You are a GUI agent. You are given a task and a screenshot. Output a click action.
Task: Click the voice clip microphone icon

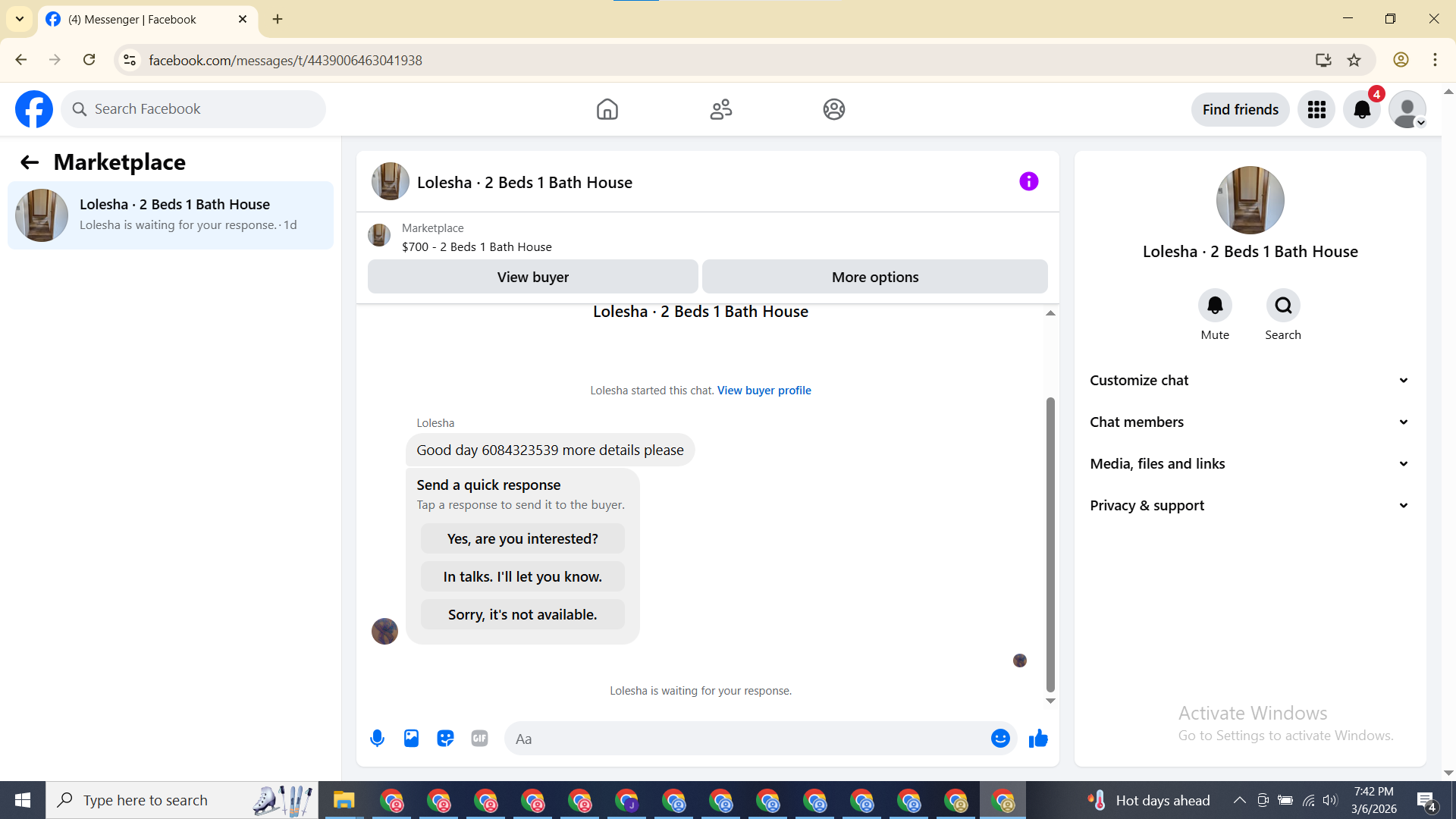coord(377,738)
